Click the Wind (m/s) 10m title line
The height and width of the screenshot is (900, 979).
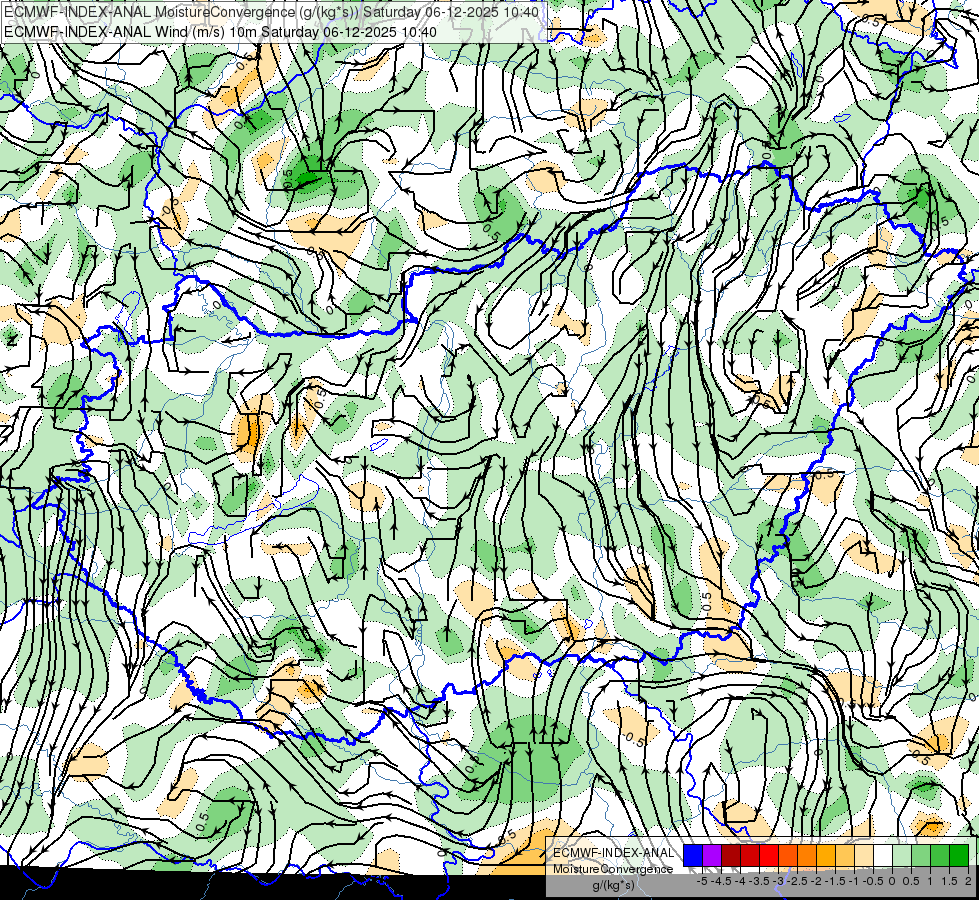[x=220, y=32]
